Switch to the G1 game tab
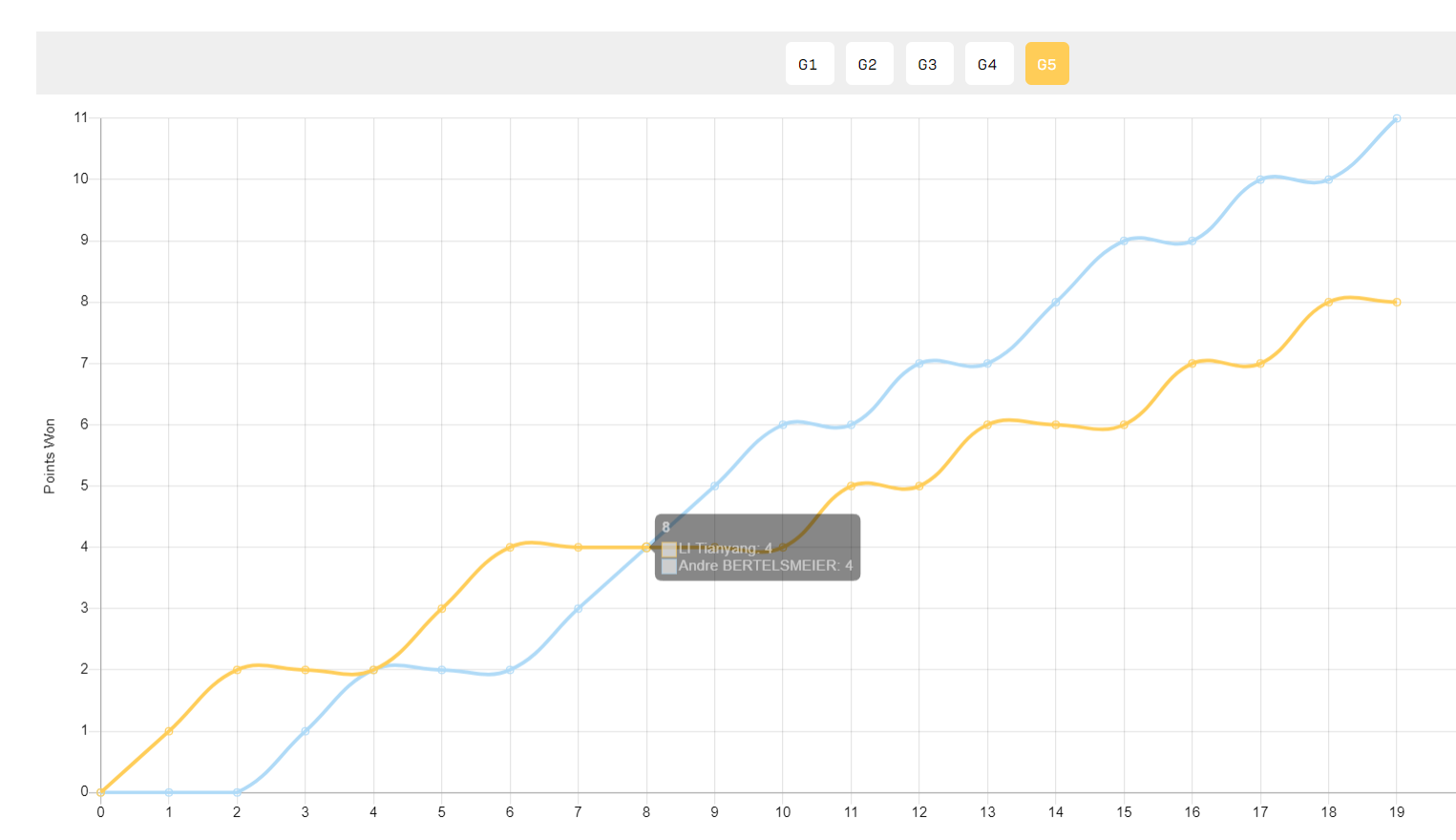 click(810, 64)
